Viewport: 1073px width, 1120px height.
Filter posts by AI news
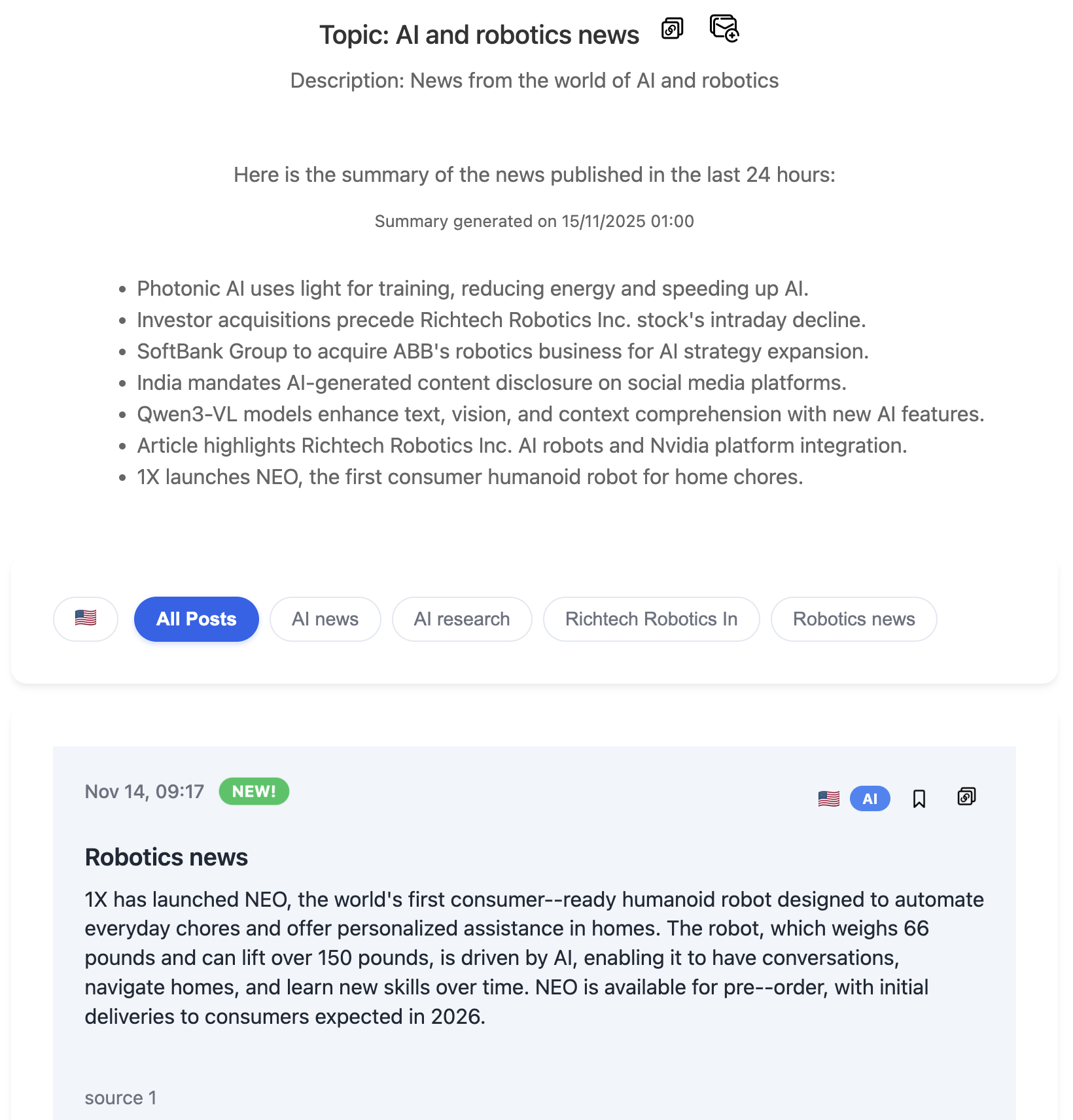(x=325, y=619)
